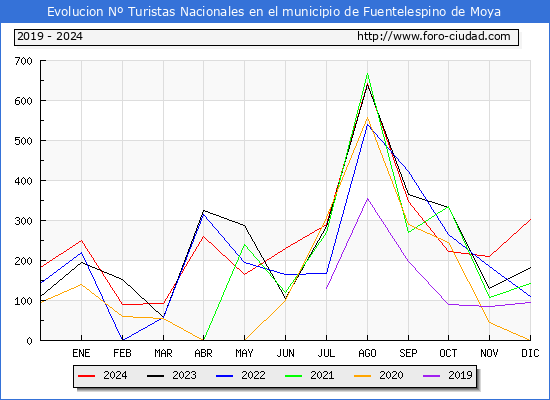This screenshot has width=550, height=400.
Task: Click the green 2021 peak at AGO
Action: coord(367,73)
